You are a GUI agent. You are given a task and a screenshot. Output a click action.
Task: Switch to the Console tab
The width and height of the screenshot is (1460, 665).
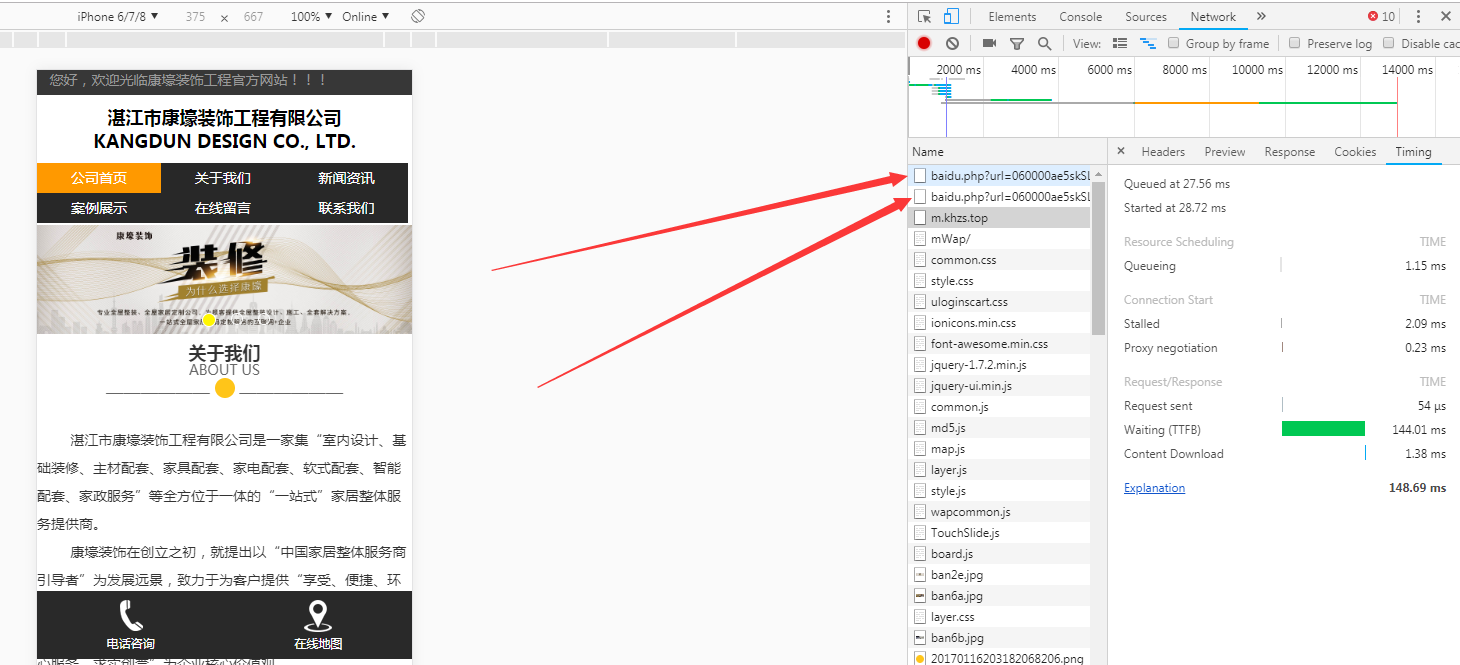[1080, 16]
